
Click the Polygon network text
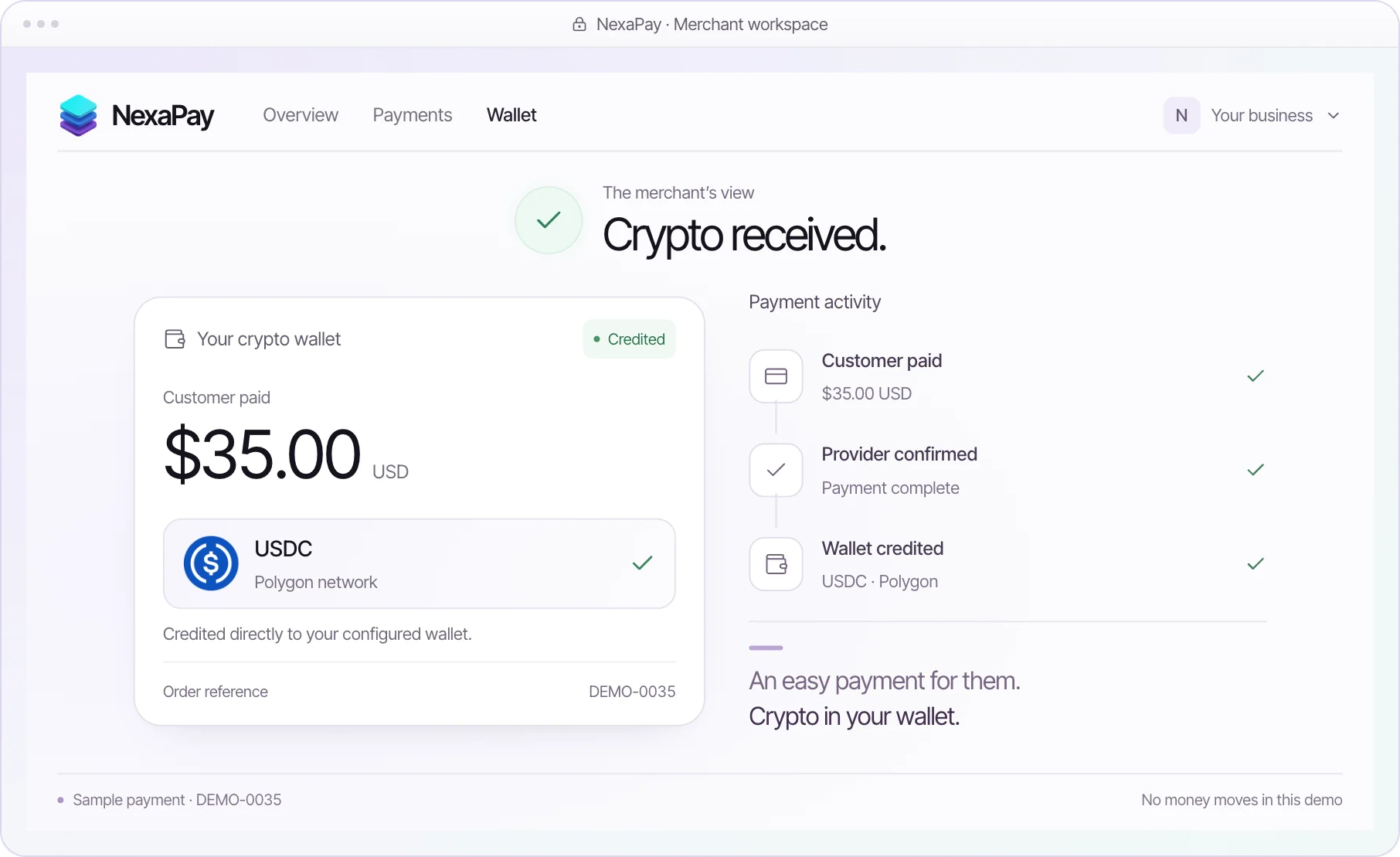(316, 583)
